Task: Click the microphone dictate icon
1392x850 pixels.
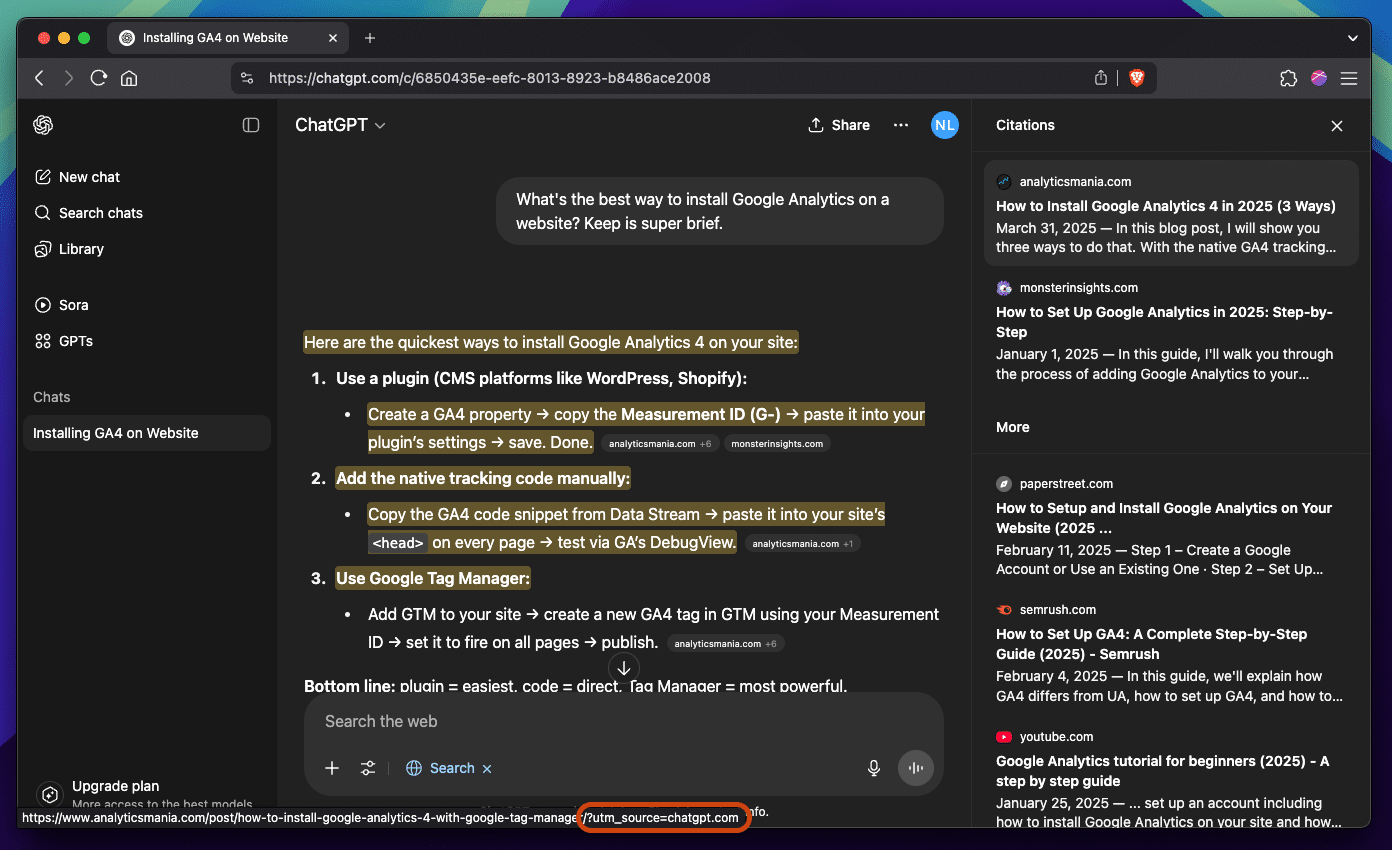Action: pos(874,768)
